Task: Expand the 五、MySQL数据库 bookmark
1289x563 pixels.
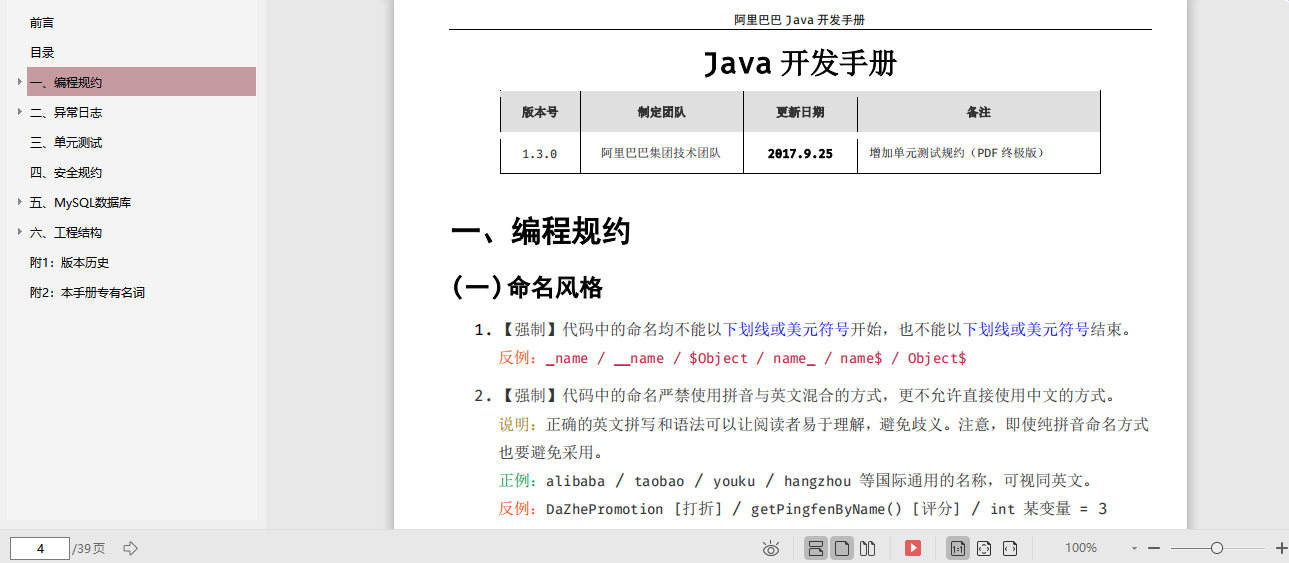Action: coord(19,202)
